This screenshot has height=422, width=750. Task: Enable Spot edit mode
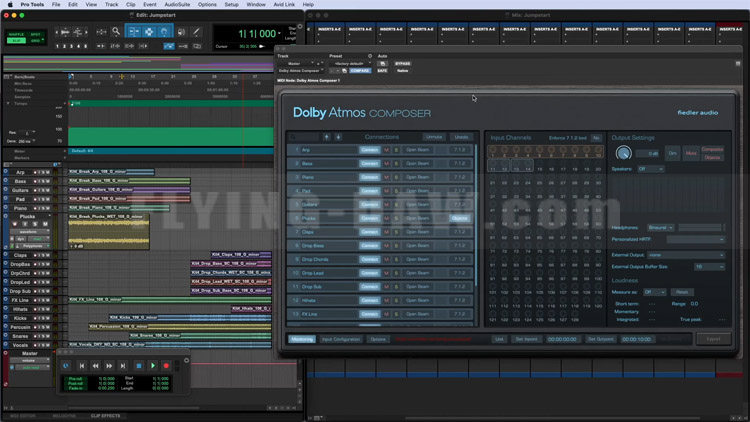click(35, 34)
